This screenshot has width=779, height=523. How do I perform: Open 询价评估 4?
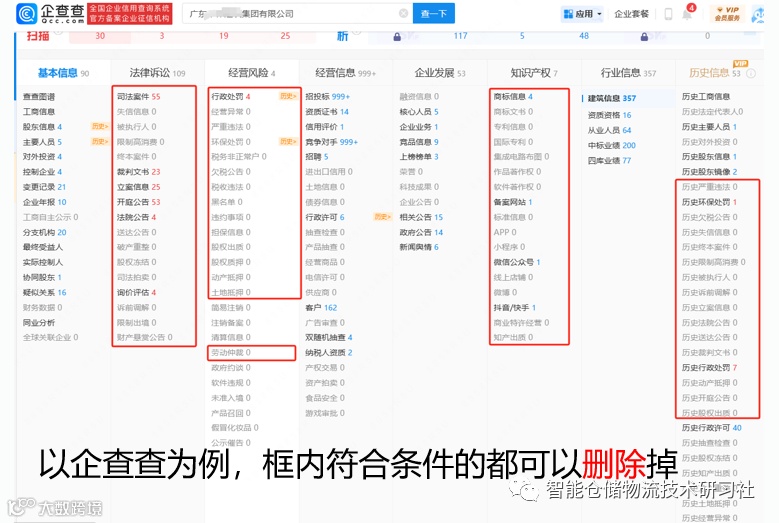click(x=137, y=293)
